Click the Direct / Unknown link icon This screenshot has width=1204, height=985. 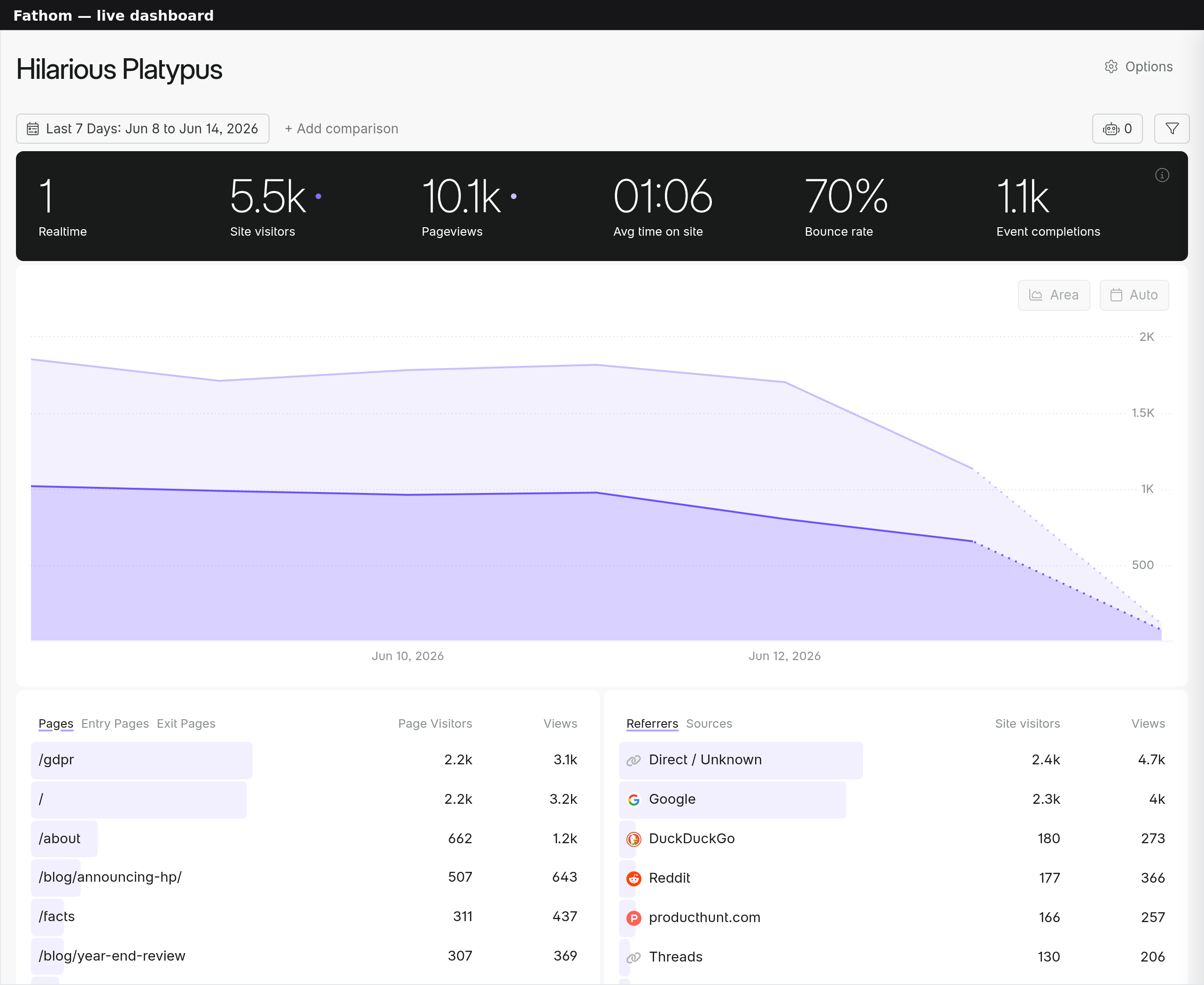click(x=634, y=760)
